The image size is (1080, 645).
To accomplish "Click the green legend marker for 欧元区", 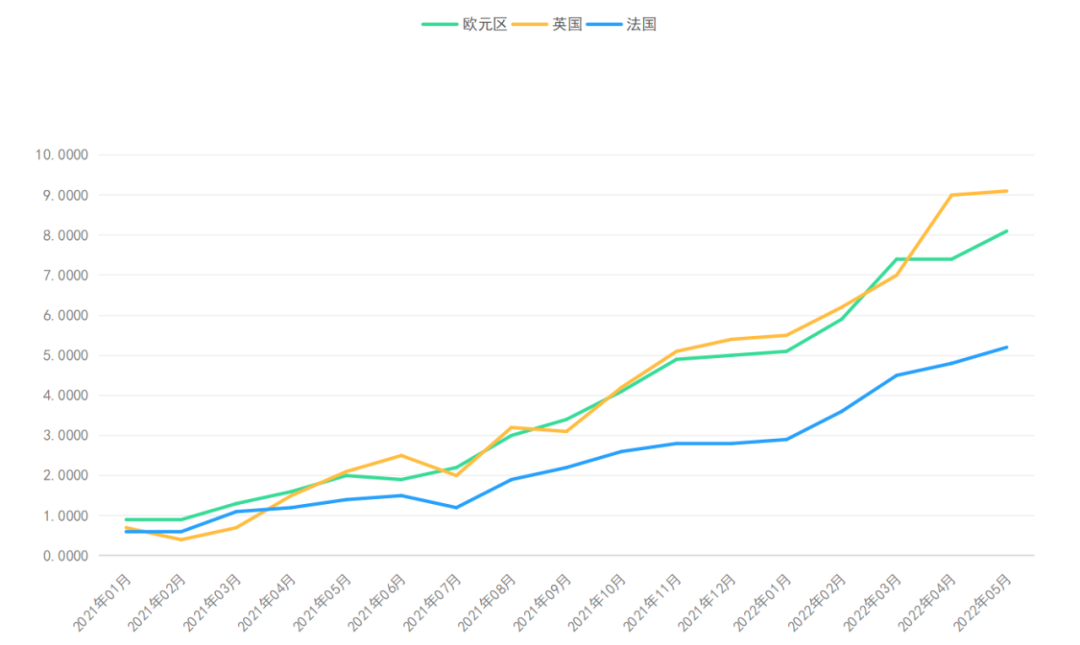I will [x=439, y=24].
